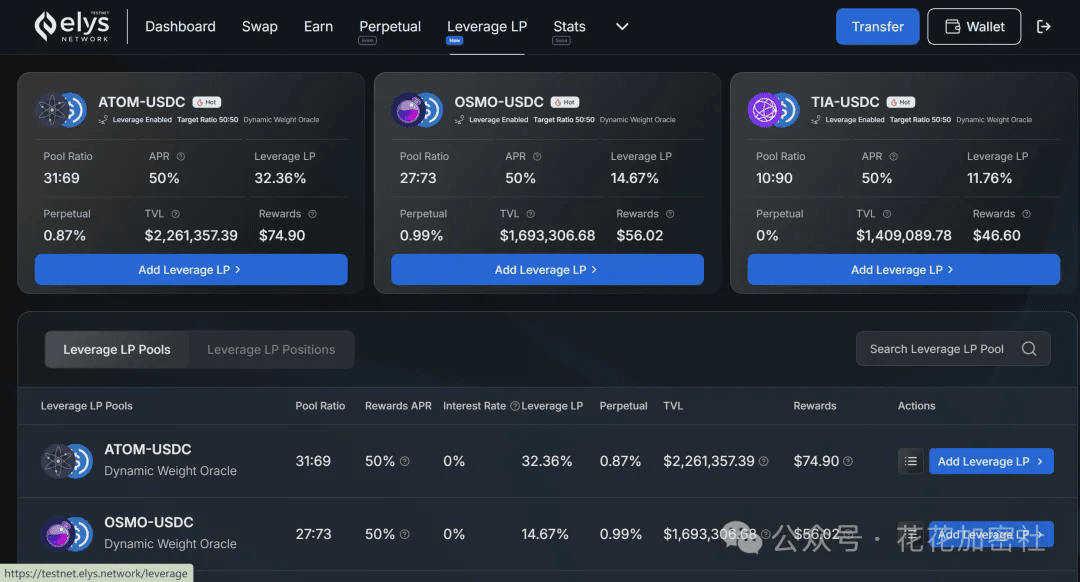Click APR info icon on OSMO-USDC card
Image resolution: width=1080 pixels, height=582 pixels.
(x=537, y=156)
